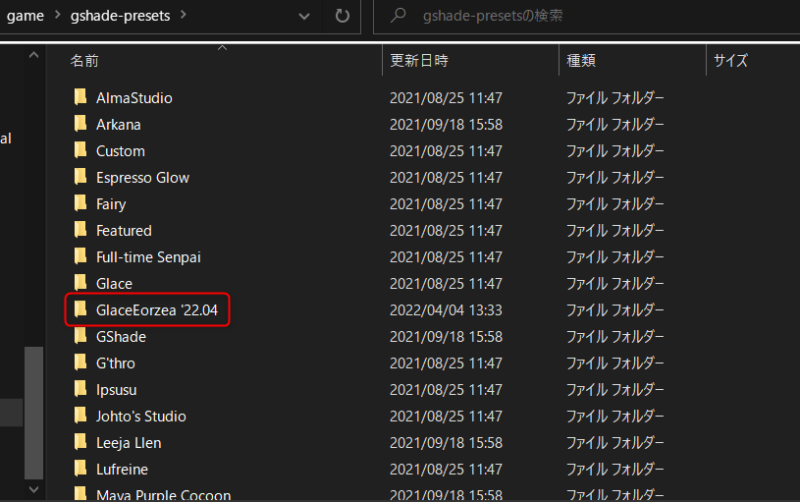Viewport: 800px width, 502px height.
Task: Select the Glace folder name
Action: tap(114, 283)
